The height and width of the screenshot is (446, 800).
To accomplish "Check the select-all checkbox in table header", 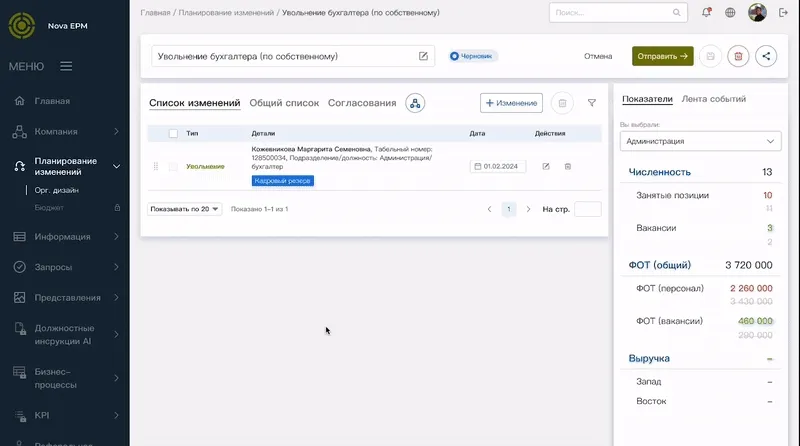I will coord(173,133).
